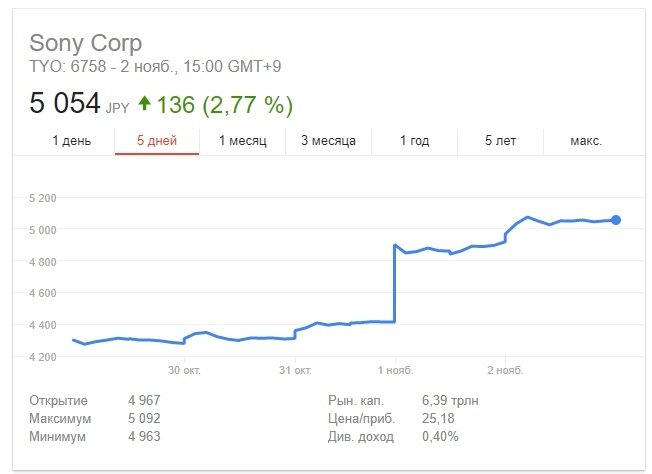Switch chart to '3 месяца' range

click(328, 141)
